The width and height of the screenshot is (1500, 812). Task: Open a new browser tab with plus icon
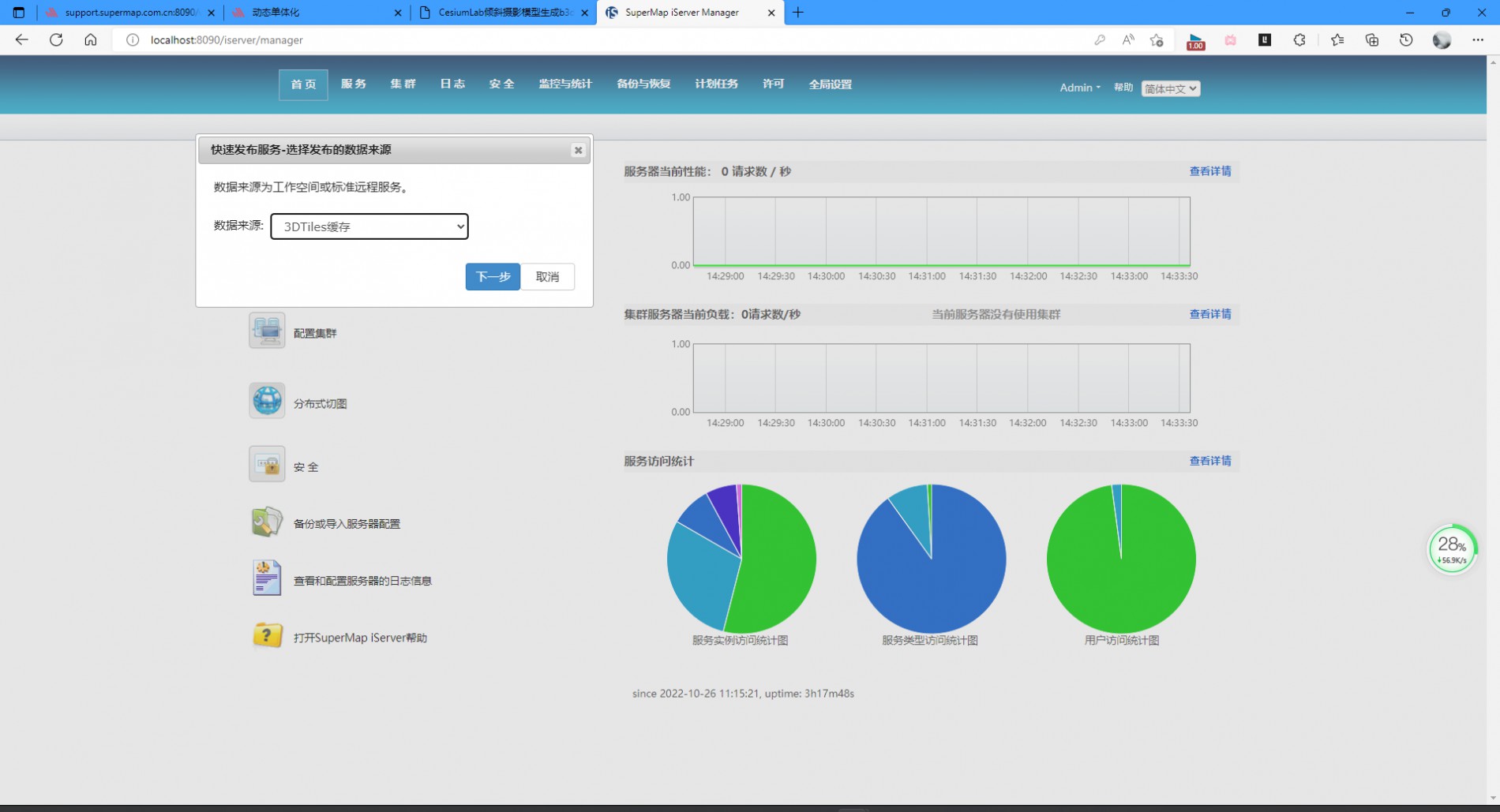click(798, 13)
